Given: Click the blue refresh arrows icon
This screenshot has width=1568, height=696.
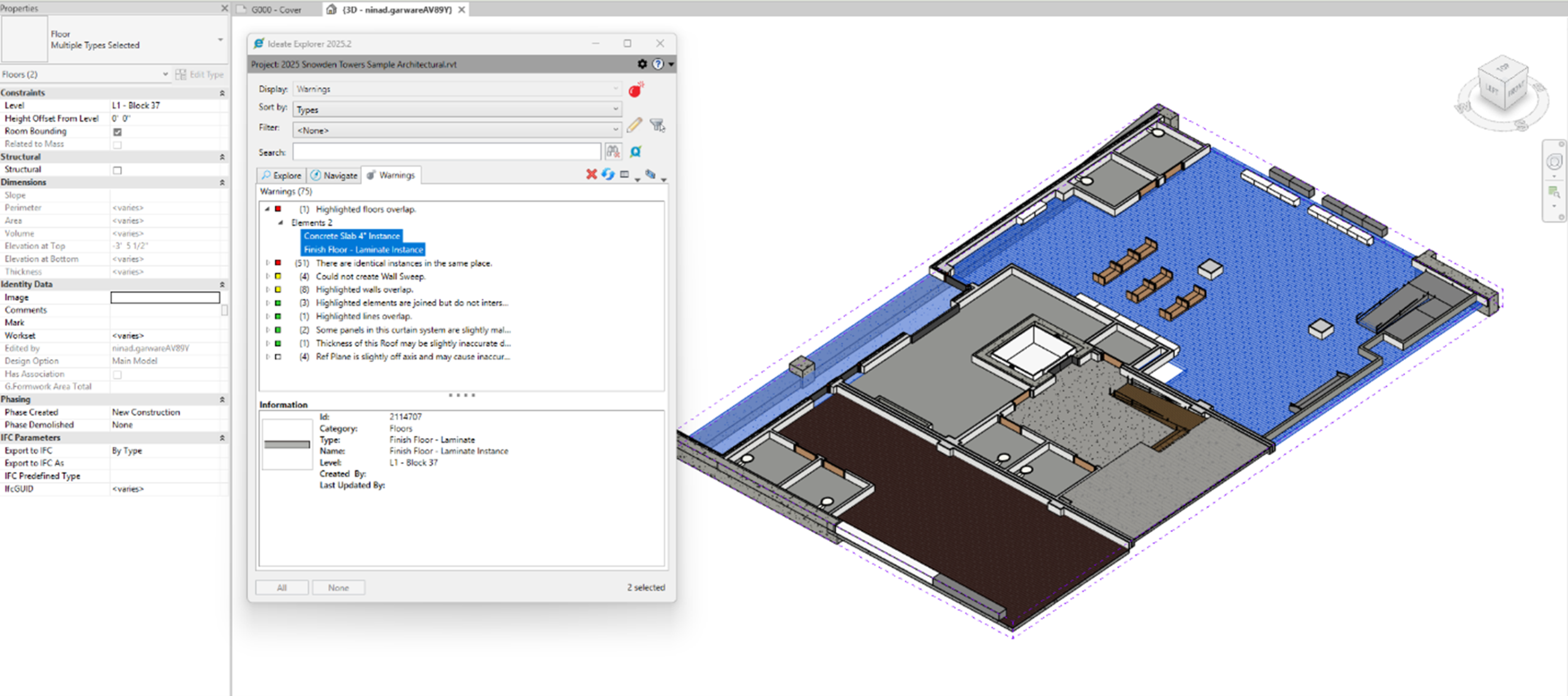Looking at the screenshot, I should point(608,175).
